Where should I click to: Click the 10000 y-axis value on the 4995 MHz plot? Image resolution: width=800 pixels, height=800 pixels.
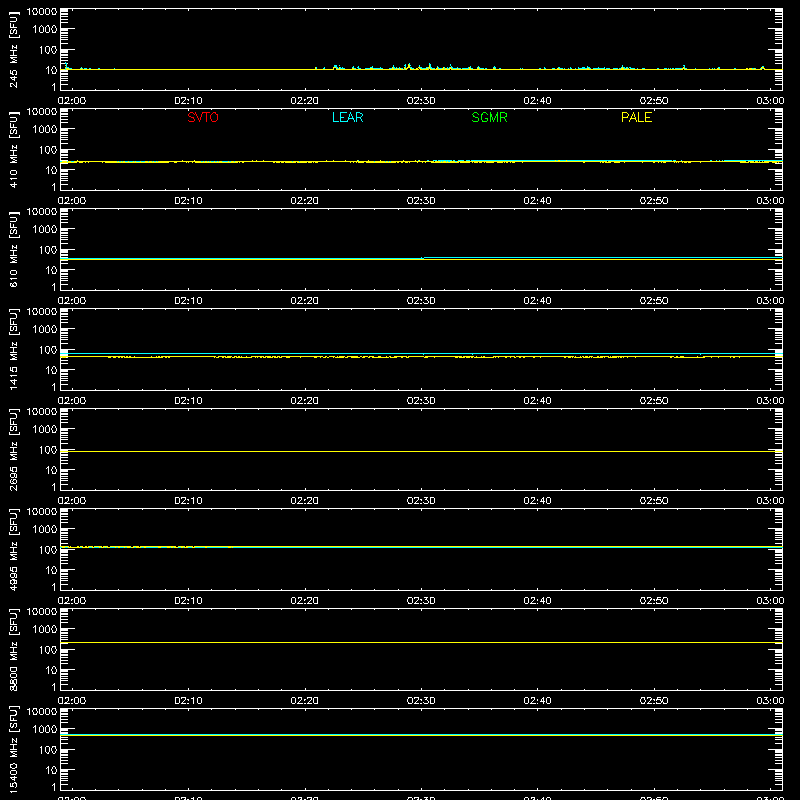point(42,512)
